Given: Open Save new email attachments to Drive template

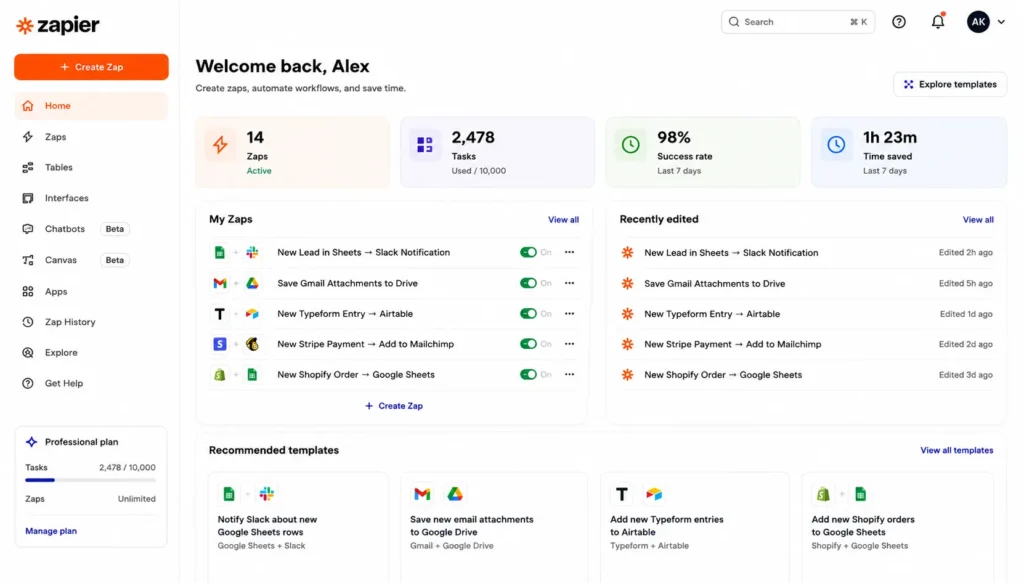Looking at the screenshot, I should click(494, 528).
